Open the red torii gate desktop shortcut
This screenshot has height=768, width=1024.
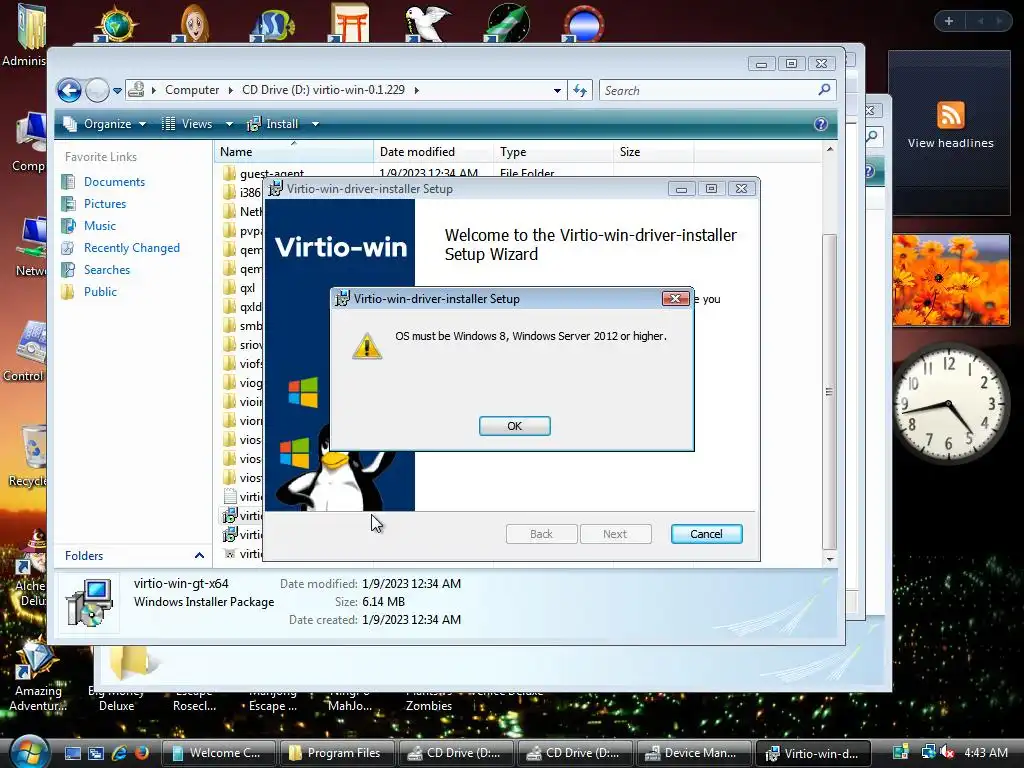pos(349,23)
